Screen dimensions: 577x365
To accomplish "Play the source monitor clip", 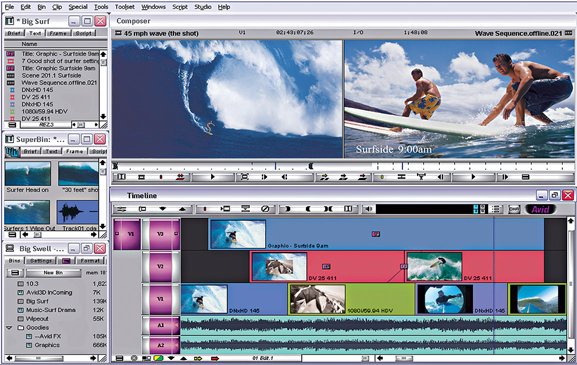I will pyautogui.click(x=213, y=177).
